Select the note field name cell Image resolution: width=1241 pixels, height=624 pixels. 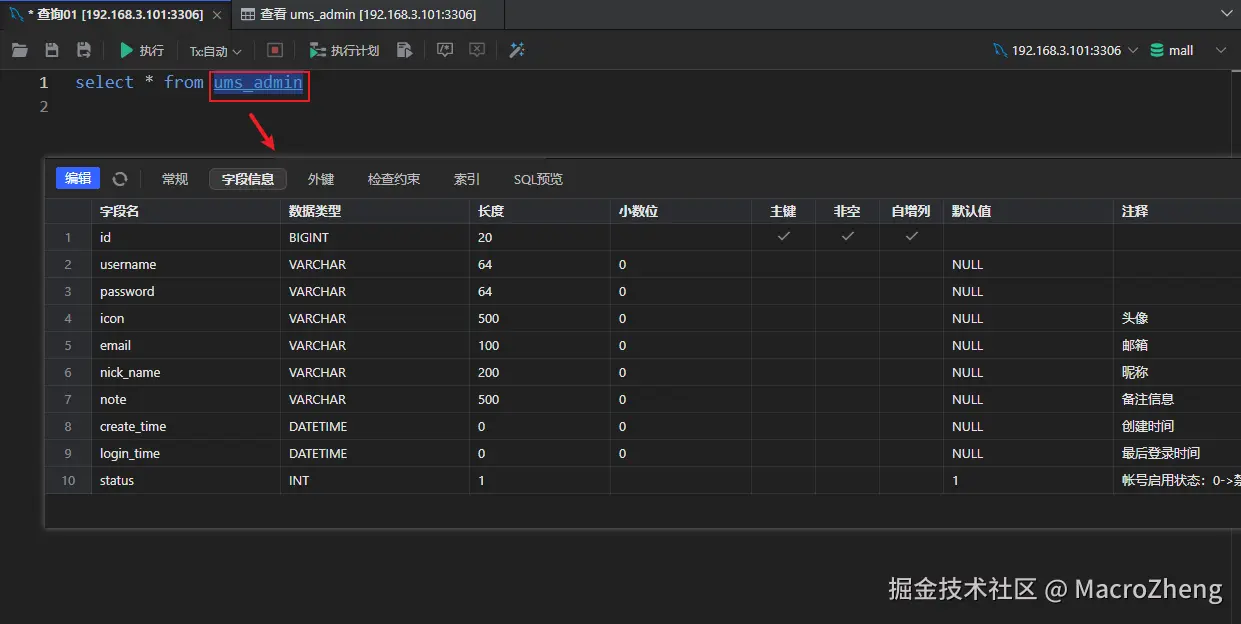[186, 399]
